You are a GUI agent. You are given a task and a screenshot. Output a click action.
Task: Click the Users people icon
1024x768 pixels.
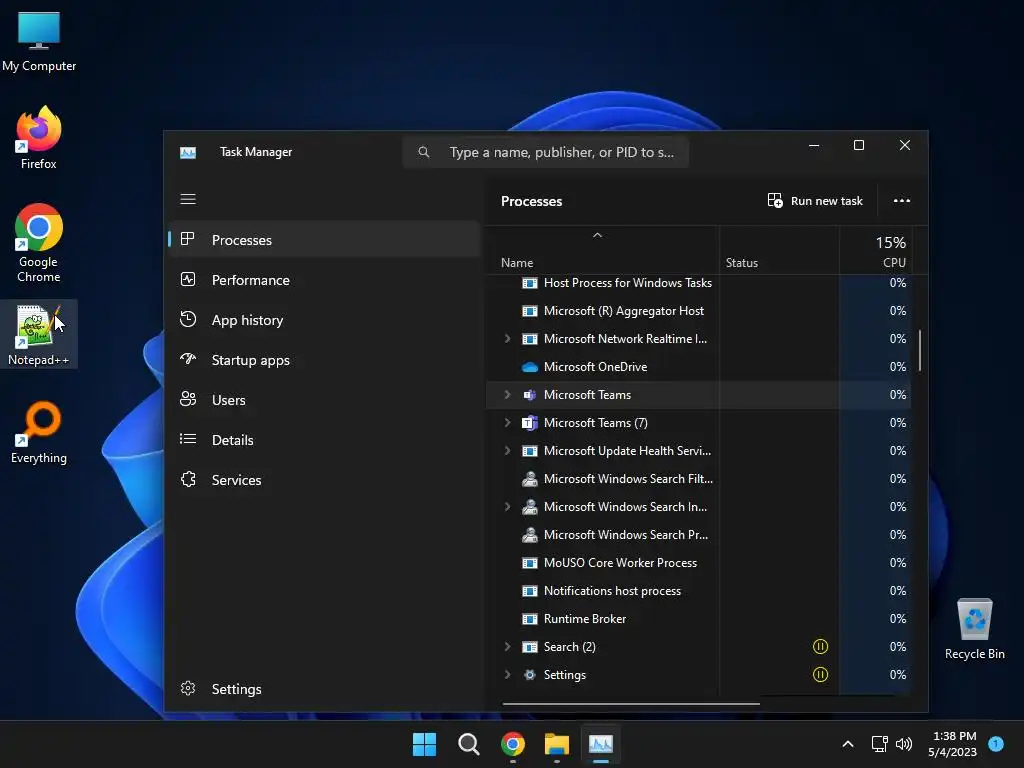point(188,399)
